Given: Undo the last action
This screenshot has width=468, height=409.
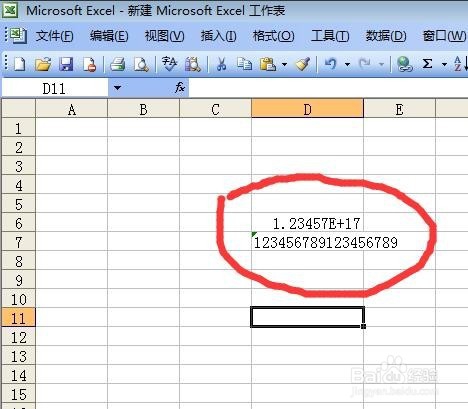Looking at the screenshot, I should point(330,64).
